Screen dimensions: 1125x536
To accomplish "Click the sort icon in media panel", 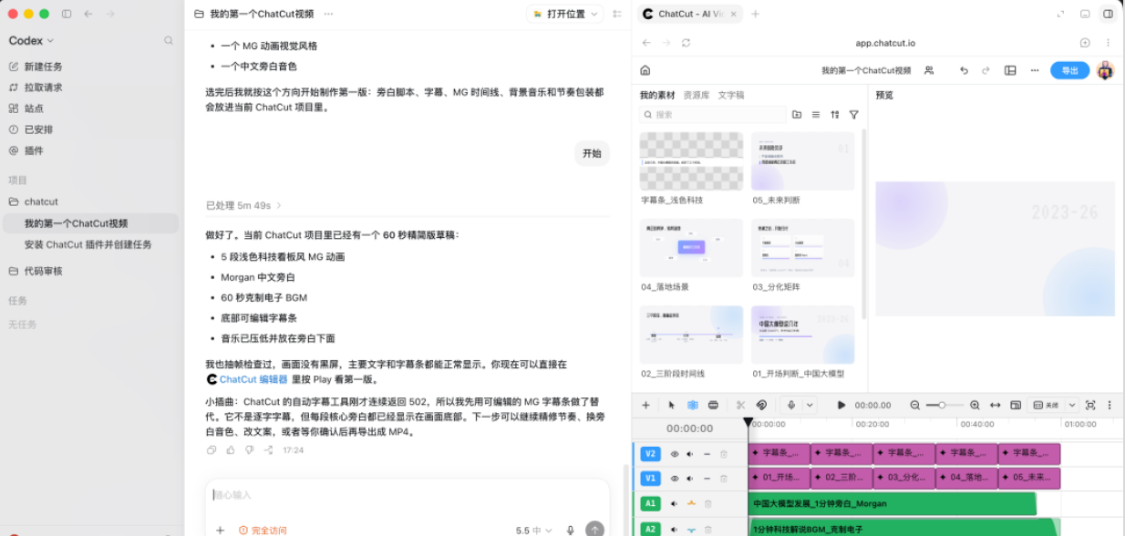I will [x=834, y=114].
